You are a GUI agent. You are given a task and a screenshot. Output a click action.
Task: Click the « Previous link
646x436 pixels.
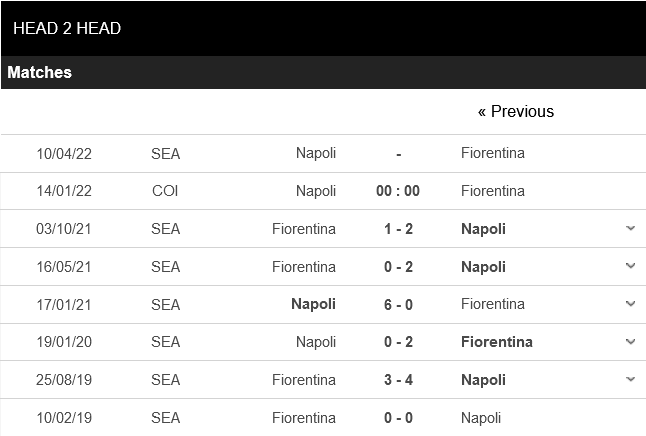515,111
